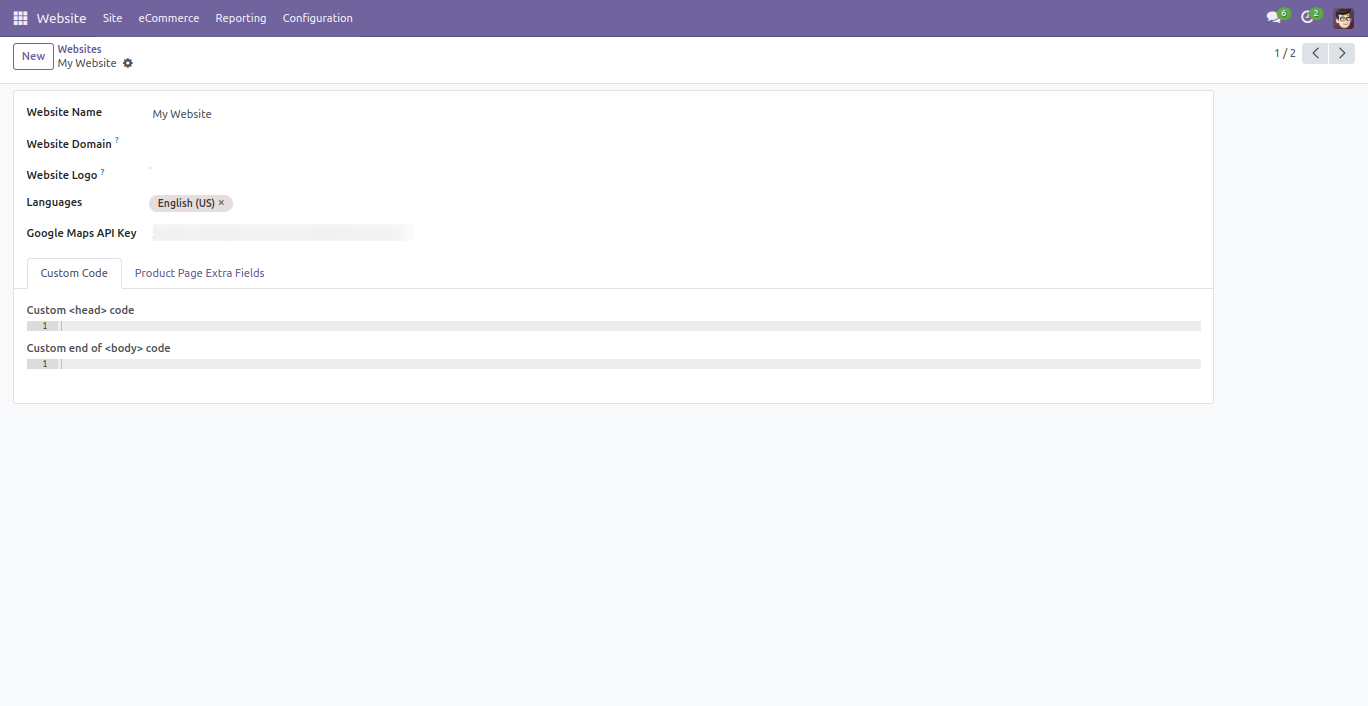1368x706 pixels.
Task: Open the user avatar menu
Action: click(1343, 18)
